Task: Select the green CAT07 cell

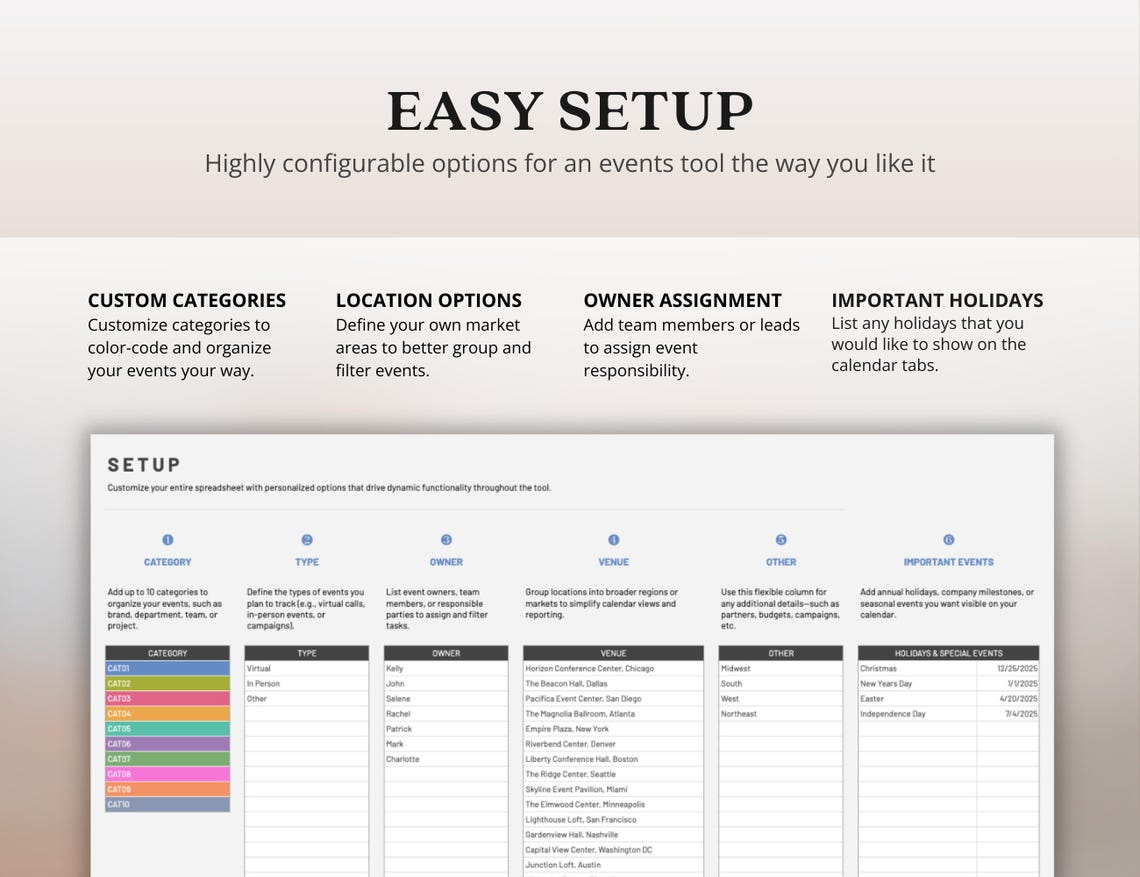Action: coord(167,759)
